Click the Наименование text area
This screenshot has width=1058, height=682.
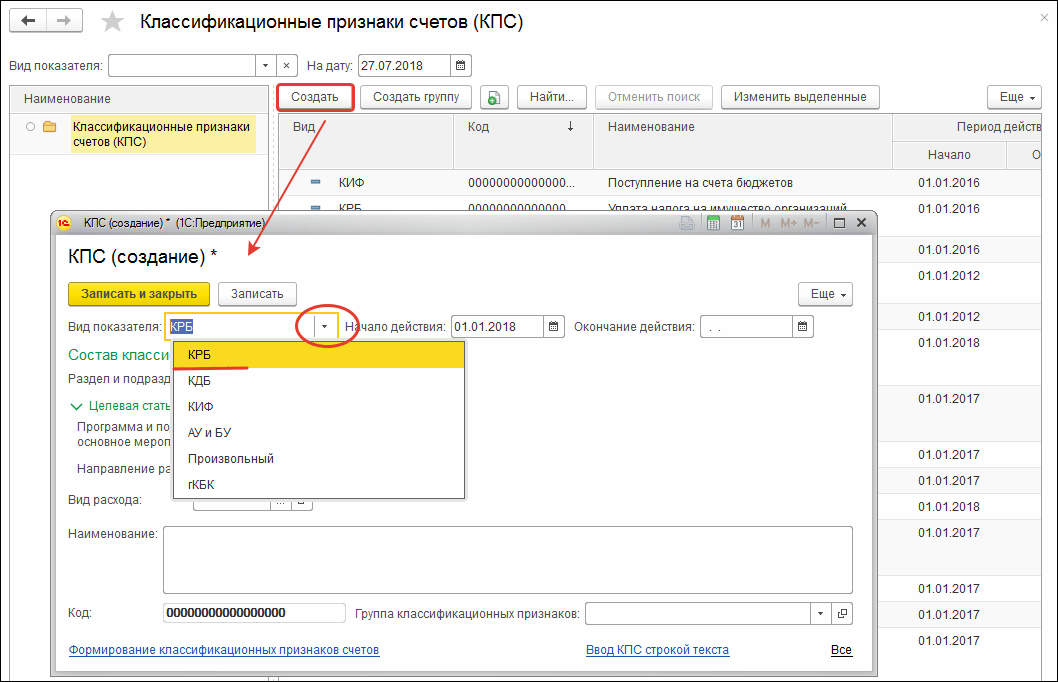[507, 560]
